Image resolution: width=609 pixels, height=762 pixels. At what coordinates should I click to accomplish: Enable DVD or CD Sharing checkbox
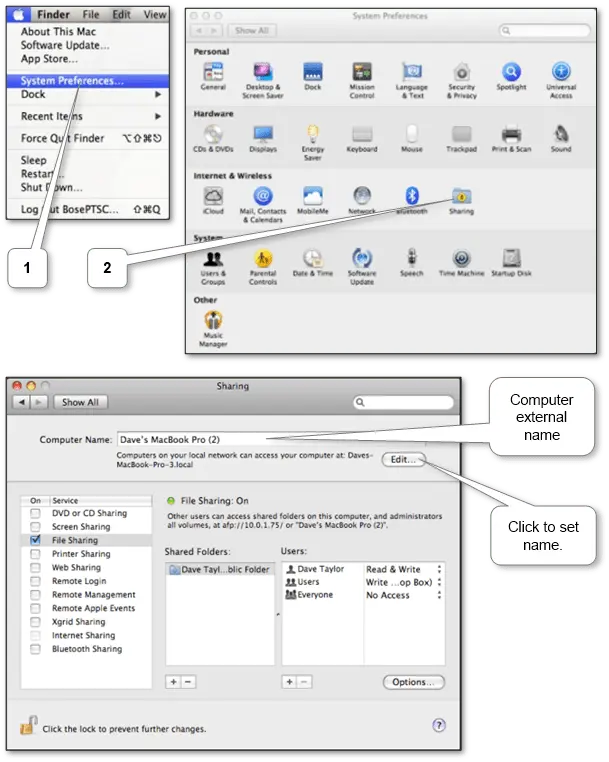pos(35,513)
